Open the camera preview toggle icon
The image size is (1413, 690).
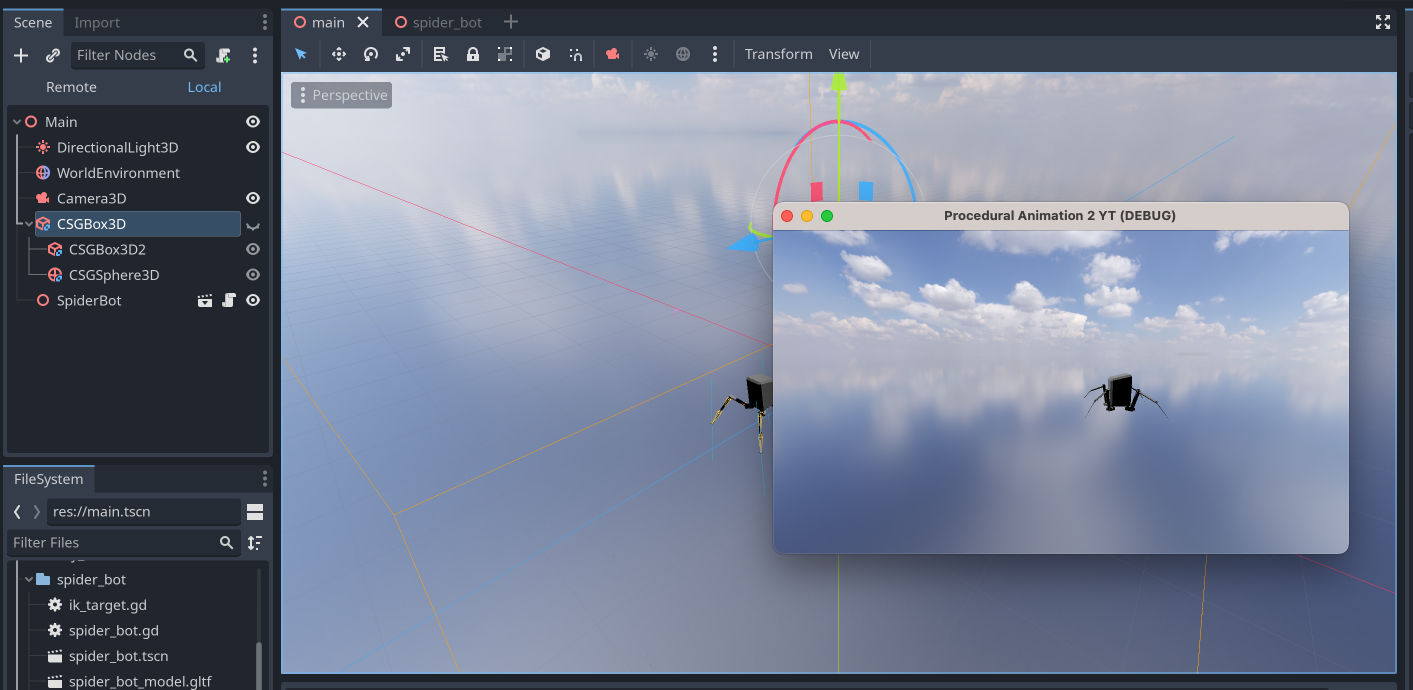tap(612, 54)
